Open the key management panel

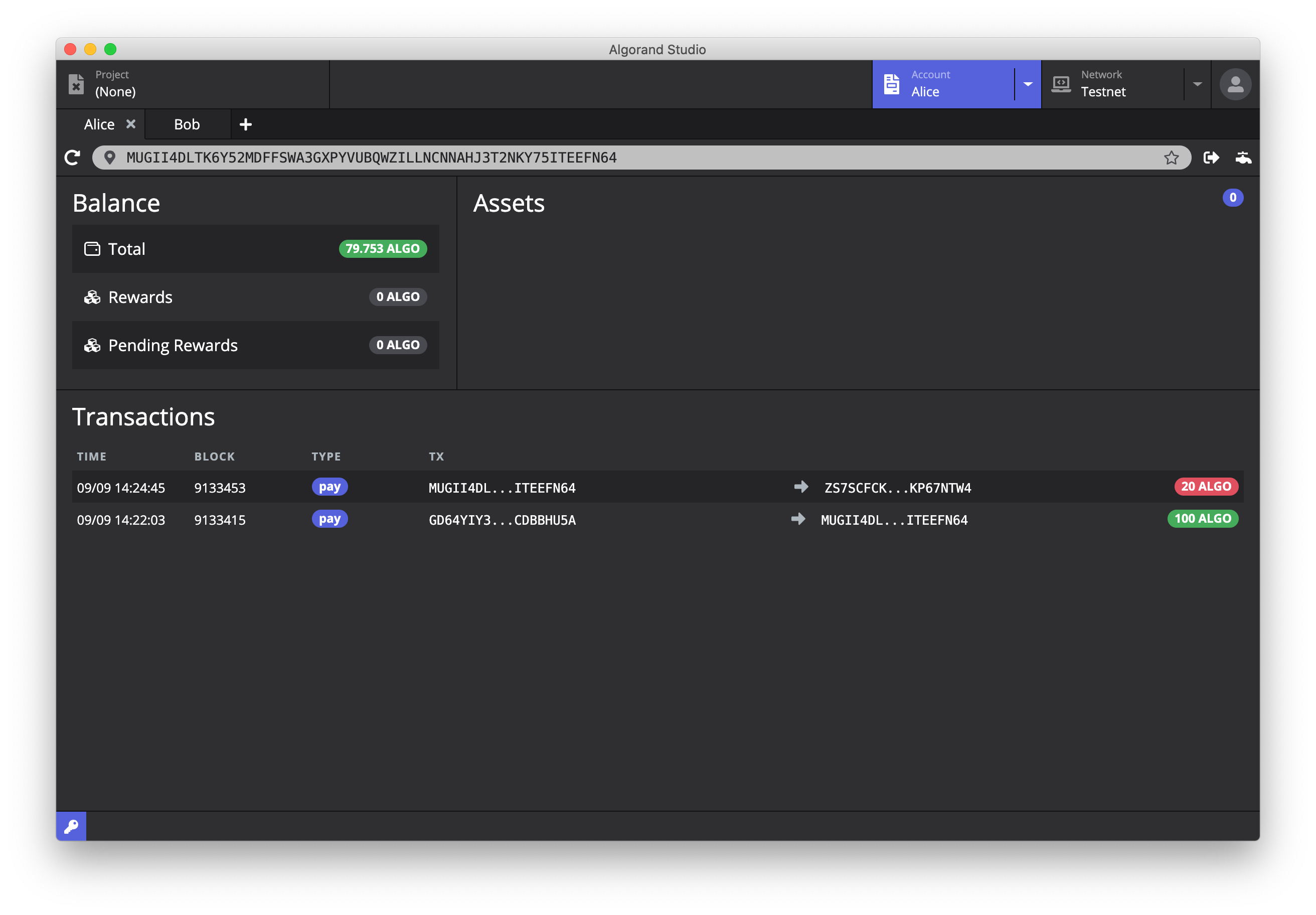[x=71, y=826]
